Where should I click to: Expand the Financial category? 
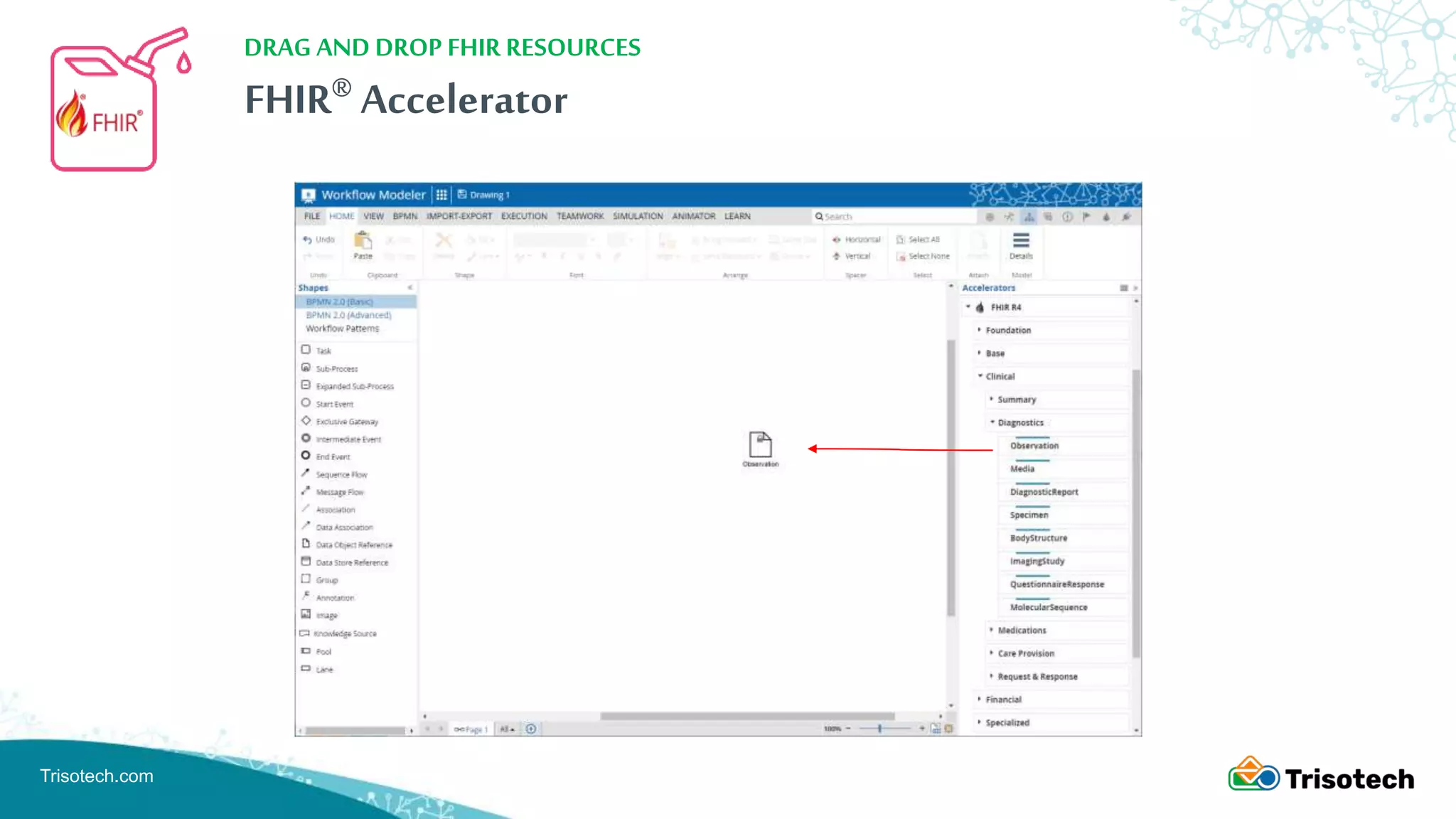[x=980, y=700]
